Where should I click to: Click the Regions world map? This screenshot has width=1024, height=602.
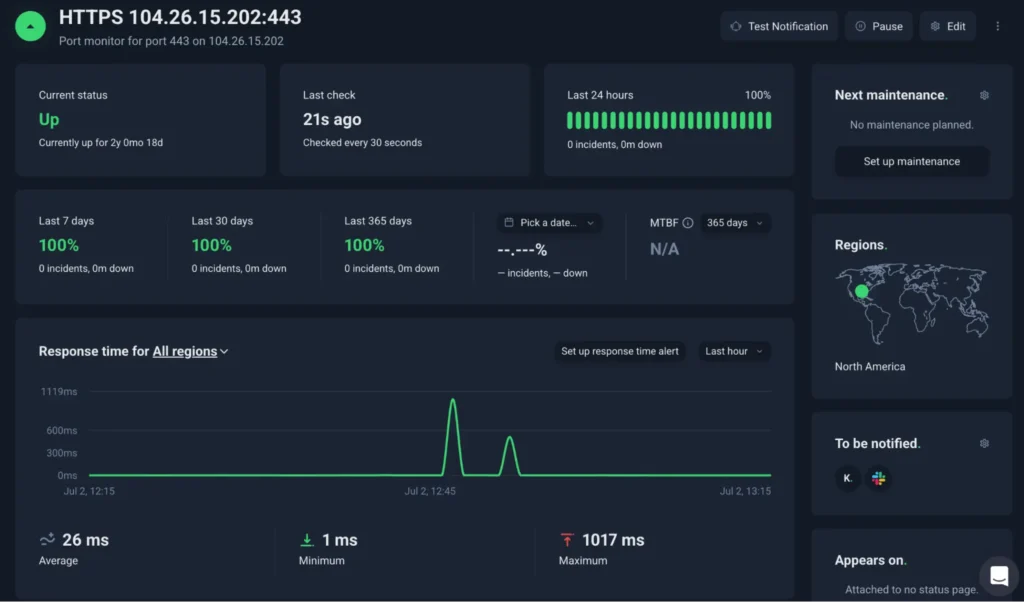(x=912, y=304)
